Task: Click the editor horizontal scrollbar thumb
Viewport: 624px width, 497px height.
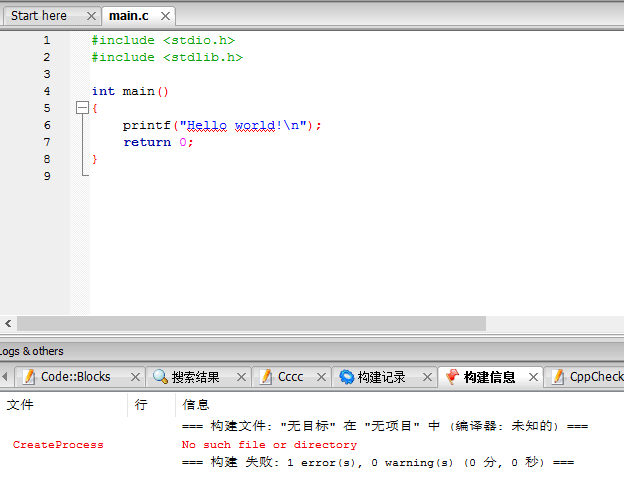Action: [x=251, y=323]
